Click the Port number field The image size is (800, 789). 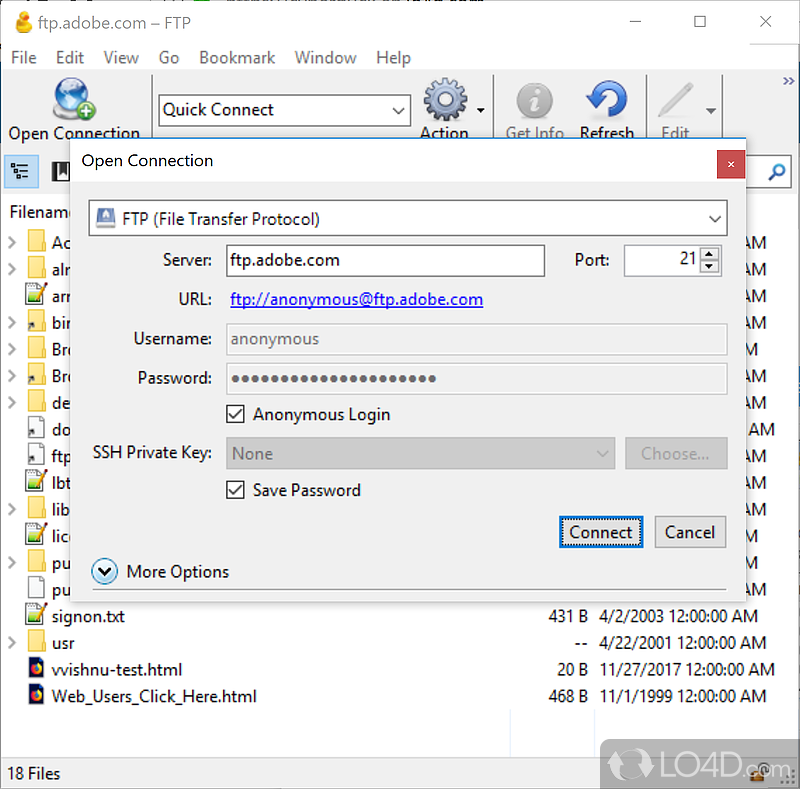662,260
